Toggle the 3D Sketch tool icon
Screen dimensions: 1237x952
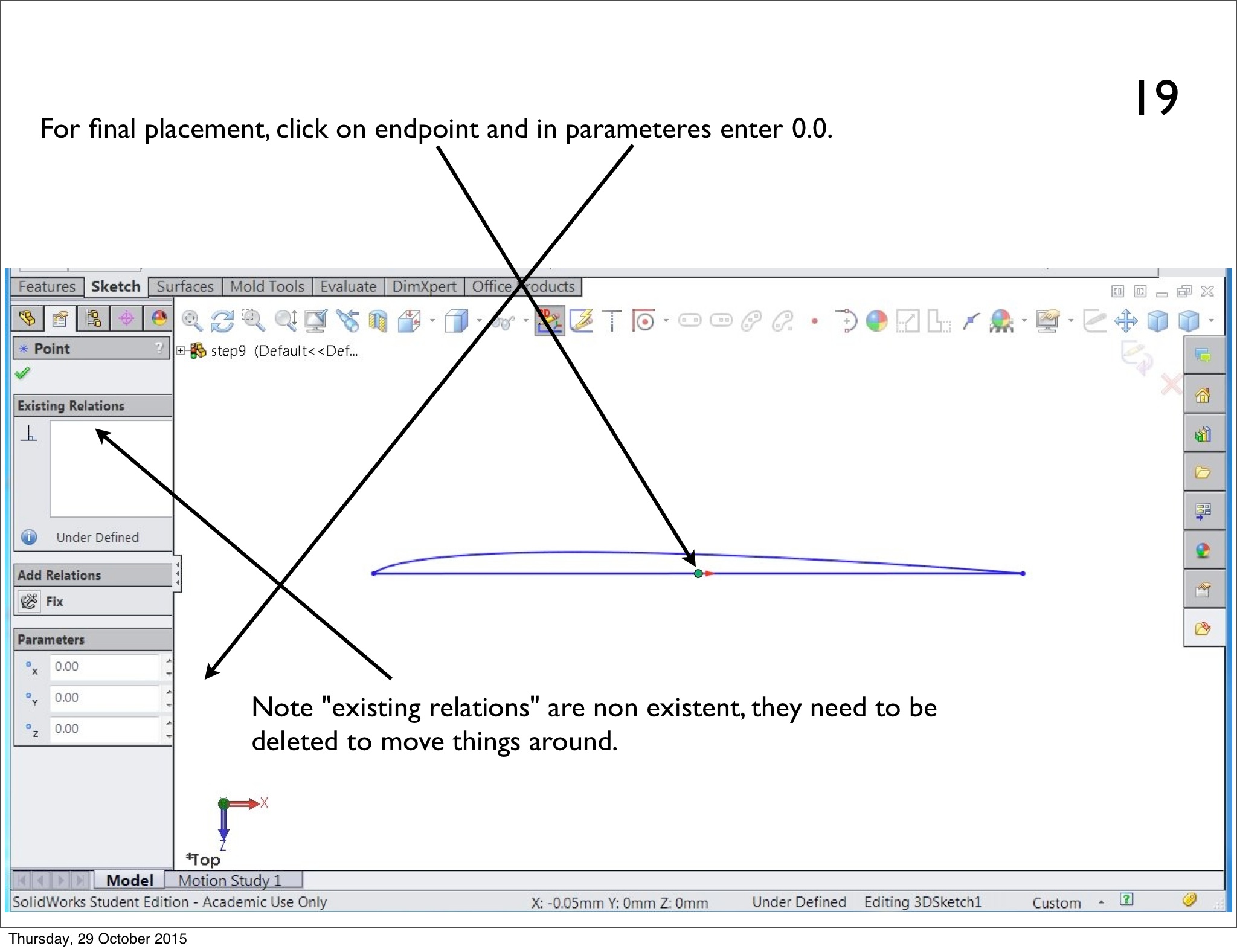click(x=548, y=321)
